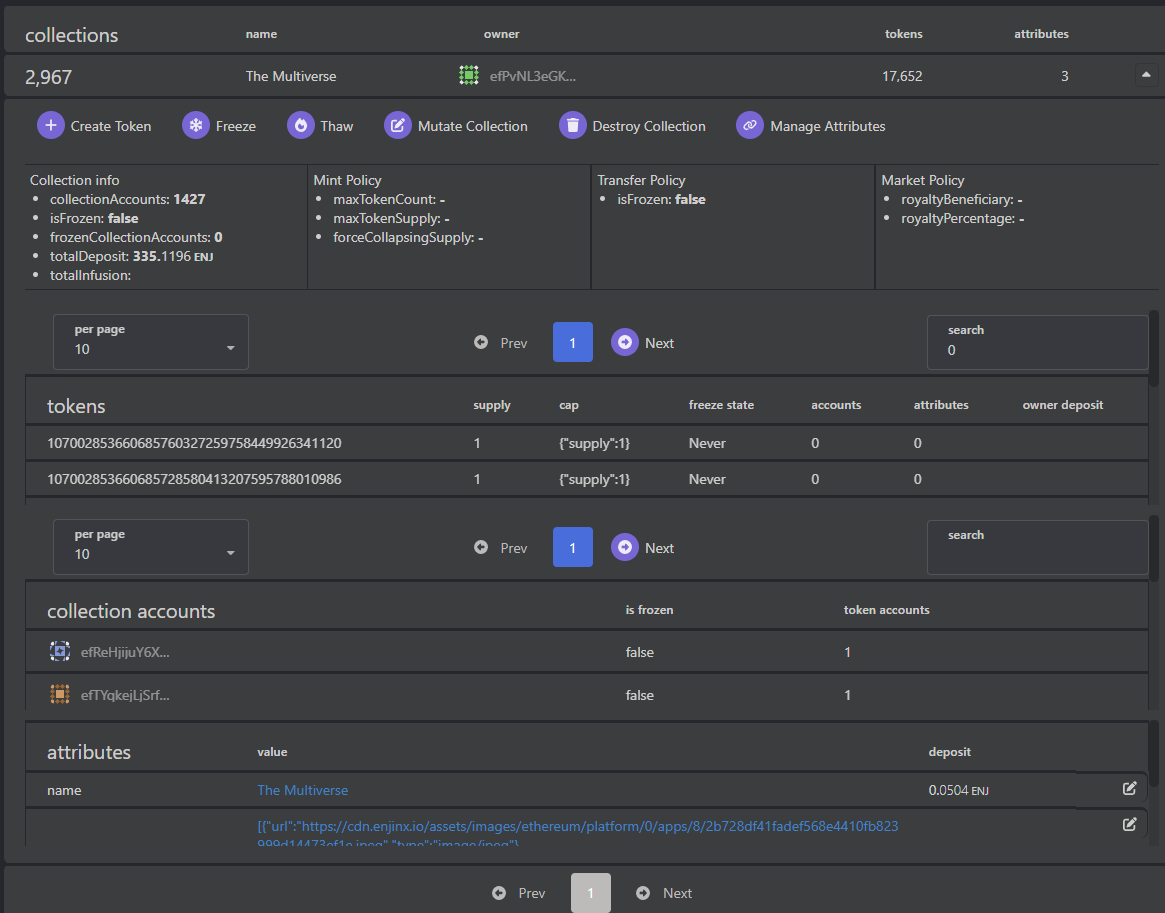Open The Multiverse attribute value link

point(302,790)
